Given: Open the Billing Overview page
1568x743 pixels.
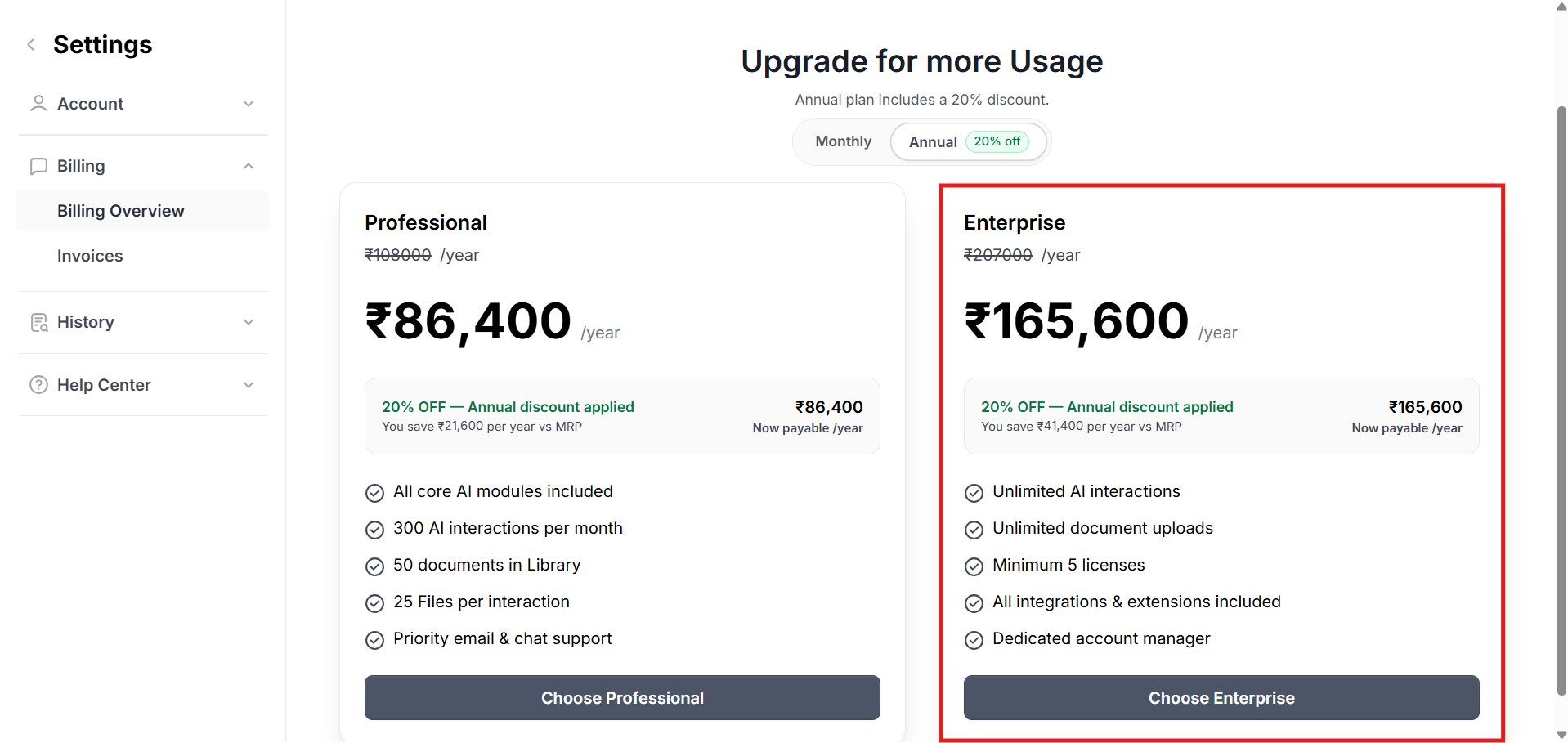Looking at the screenshot, I should coord(121,211).
